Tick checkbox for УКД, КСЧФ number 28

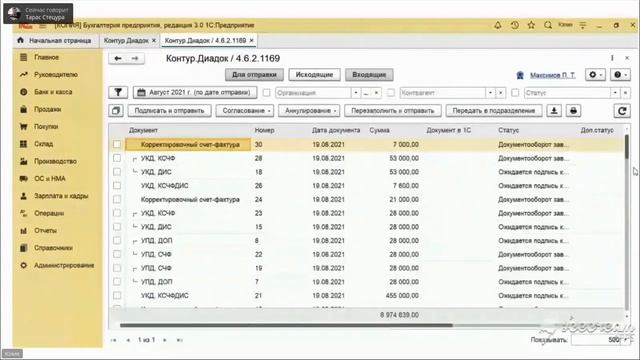click(x=117, y=158)
